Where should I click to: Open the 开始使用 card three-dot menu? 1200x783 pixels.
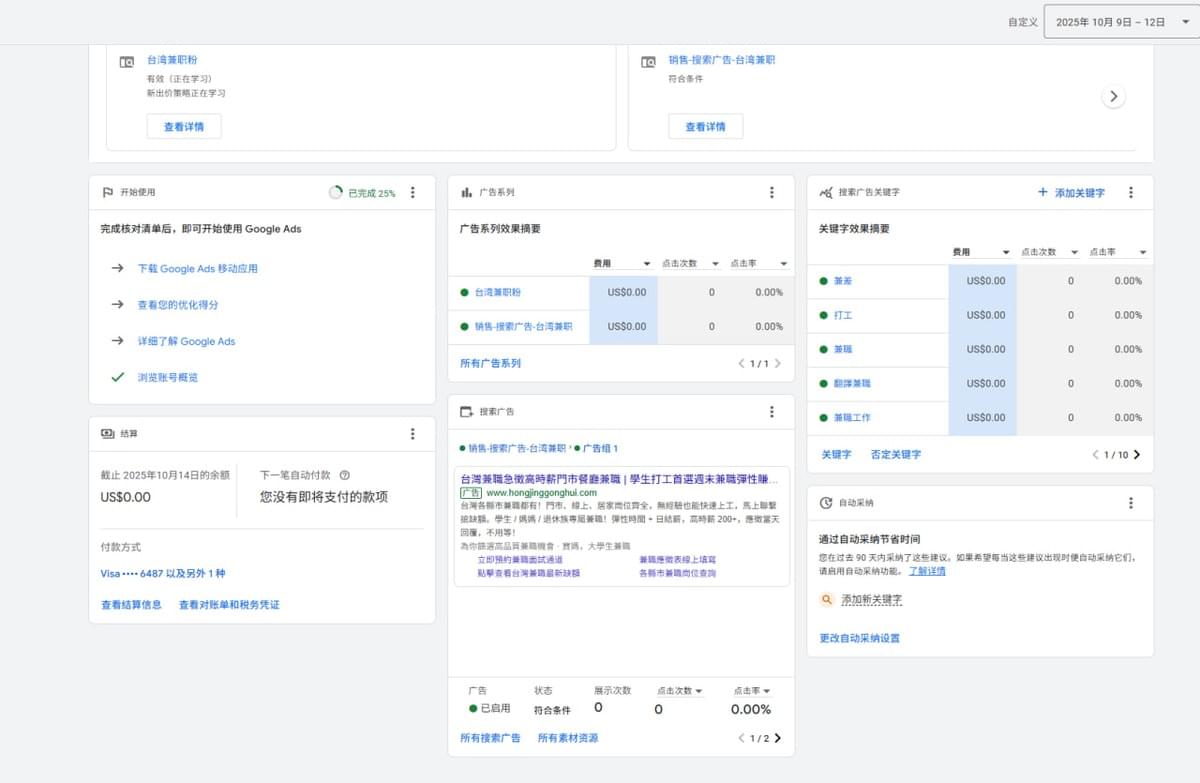click(x=413, y=193)
